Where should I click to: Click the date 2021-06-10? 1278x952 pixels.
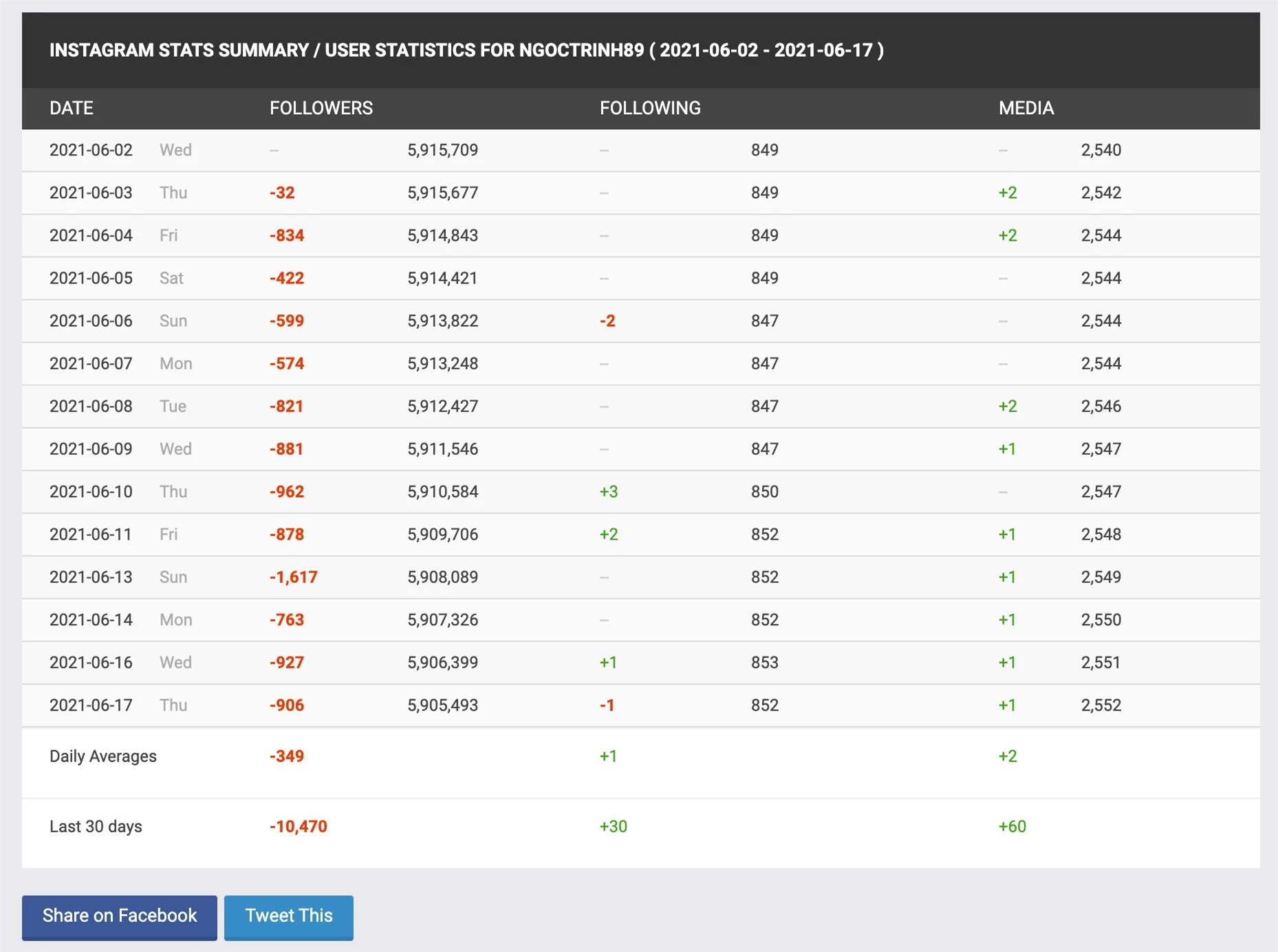pyautogui.click(x=91, y=491)
